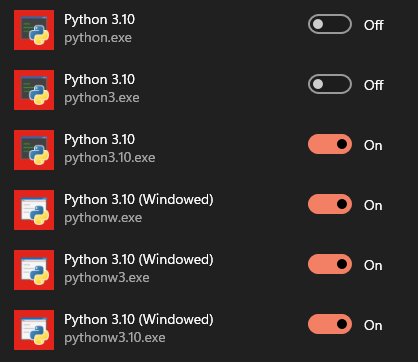
Task: Click the On label for pythonw.exe
Action: (373, 205)
